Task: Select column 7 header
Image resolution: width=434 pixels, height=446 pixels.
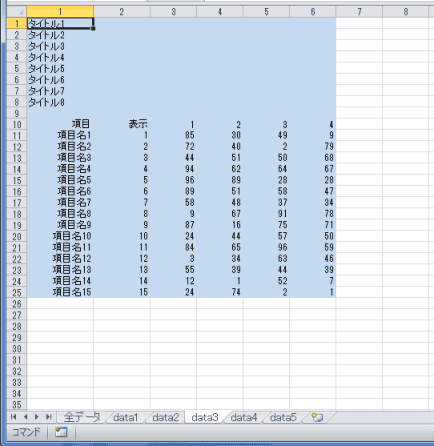Action: tap(359, 12)
